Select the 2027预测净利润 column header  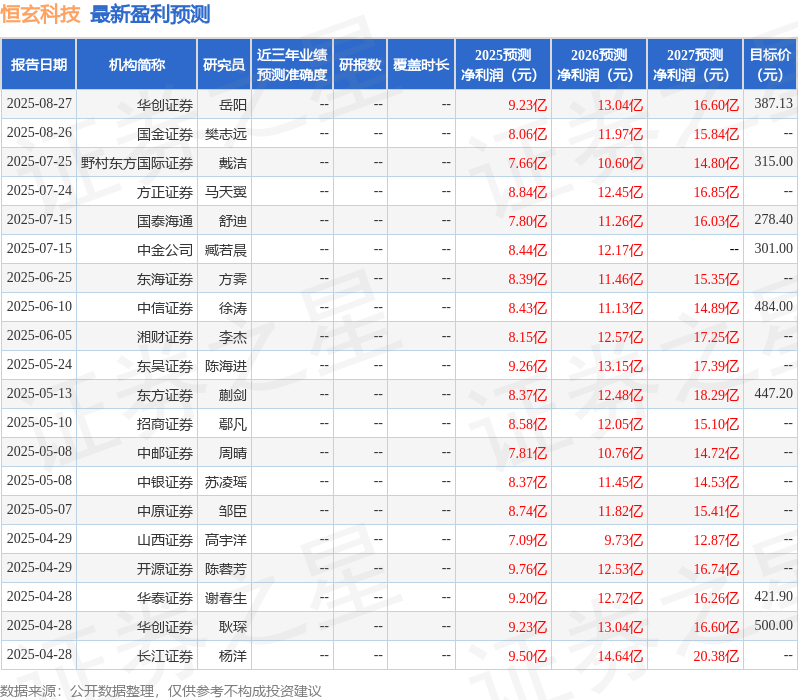click(x=695, y=64)
